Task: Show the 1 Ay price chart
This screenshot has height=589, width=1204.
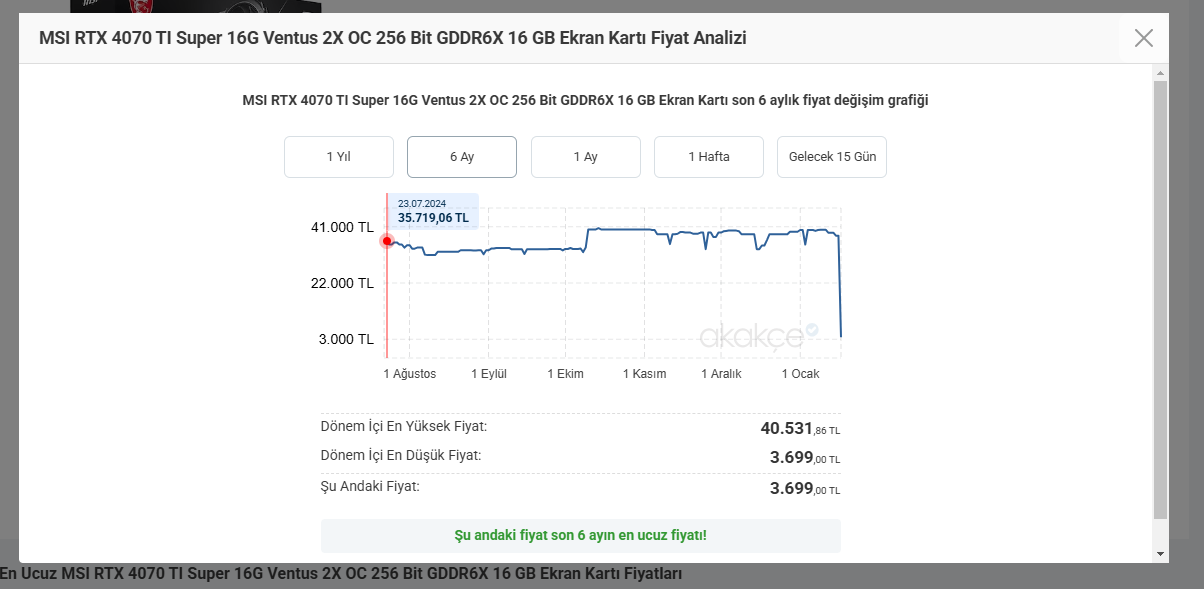Action: tap(585, 157)
